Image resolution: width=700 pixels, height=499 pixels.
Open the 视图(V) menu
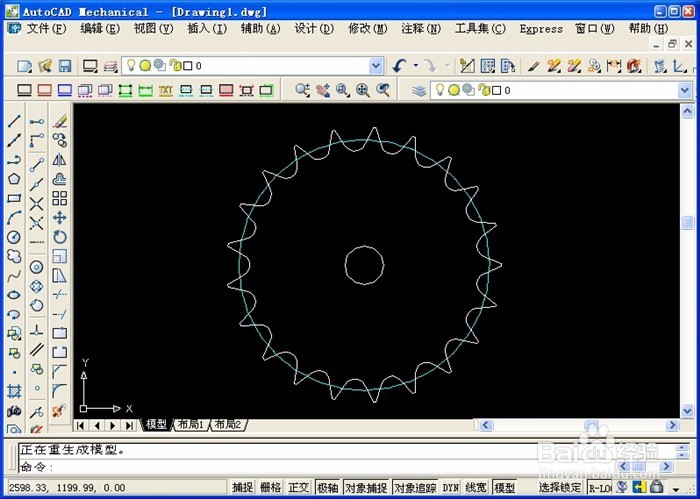tap(153, 29)
